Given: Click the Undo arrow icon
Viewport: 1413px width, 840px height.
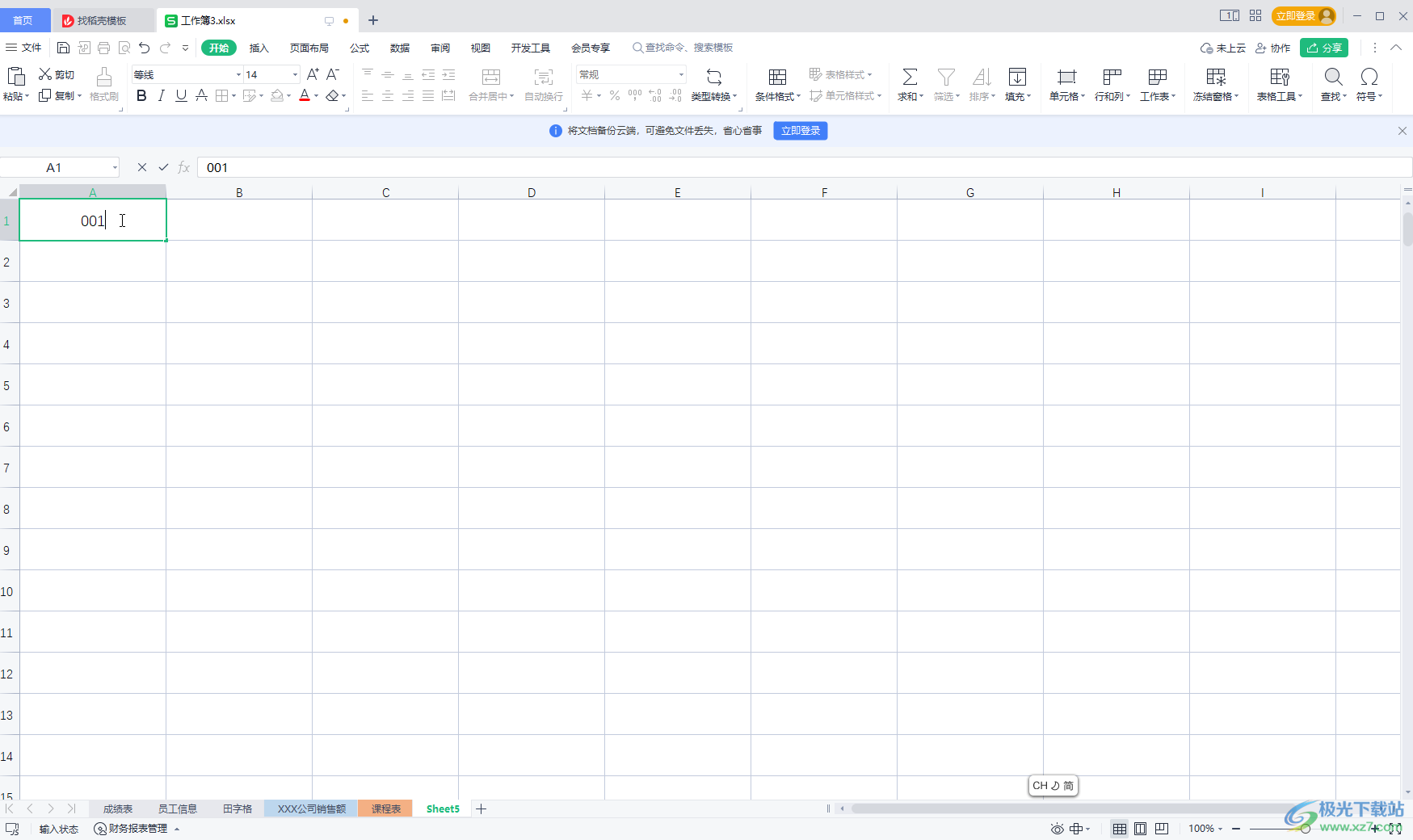Looking at the screenshot, I should [144, 48].
